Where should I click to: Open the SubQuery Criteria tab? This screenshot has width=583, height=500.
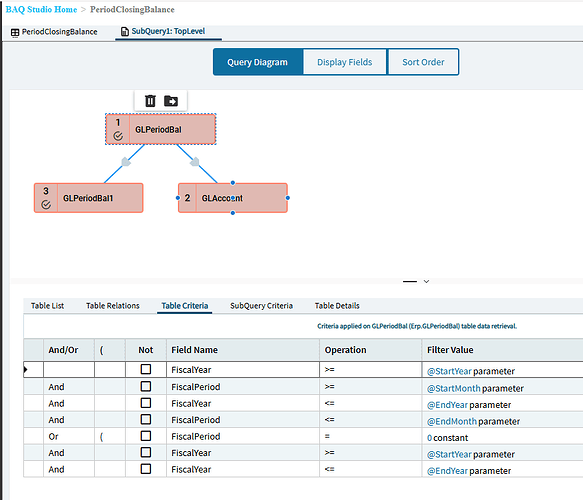coord(261,306)
